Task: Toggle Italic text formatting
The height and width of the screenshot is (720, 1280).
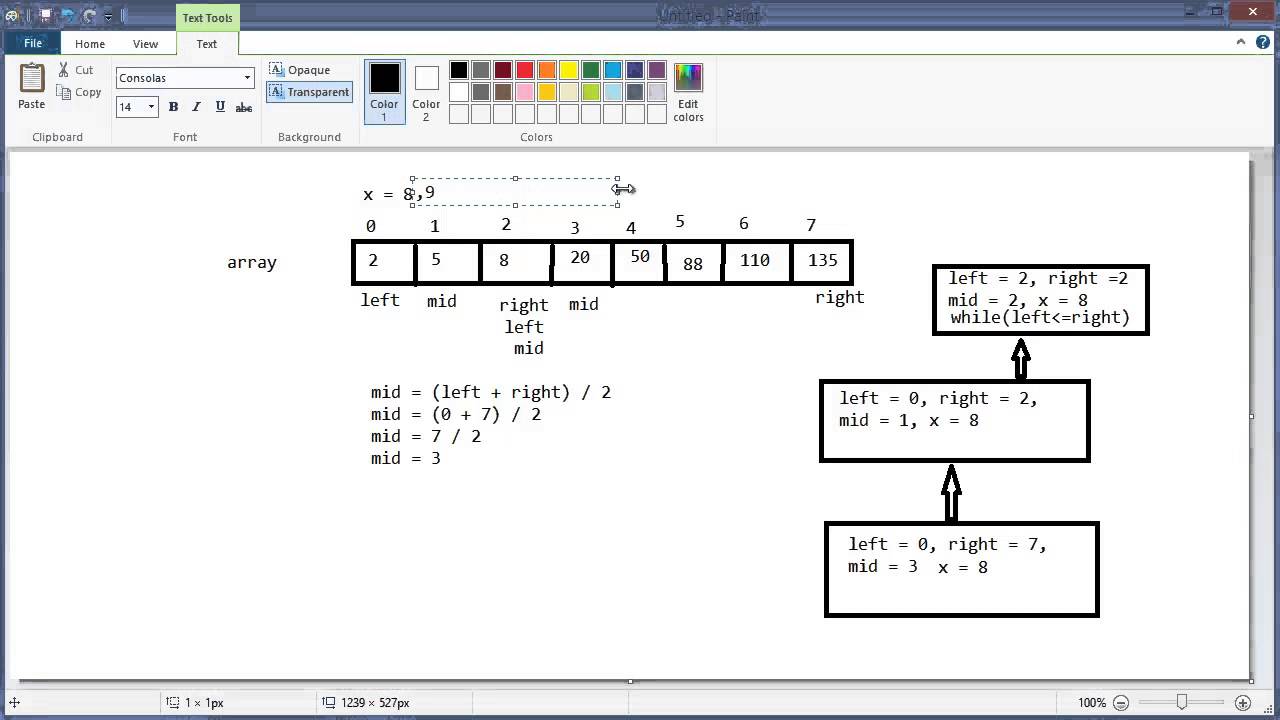Action: [x=196, y=107]
